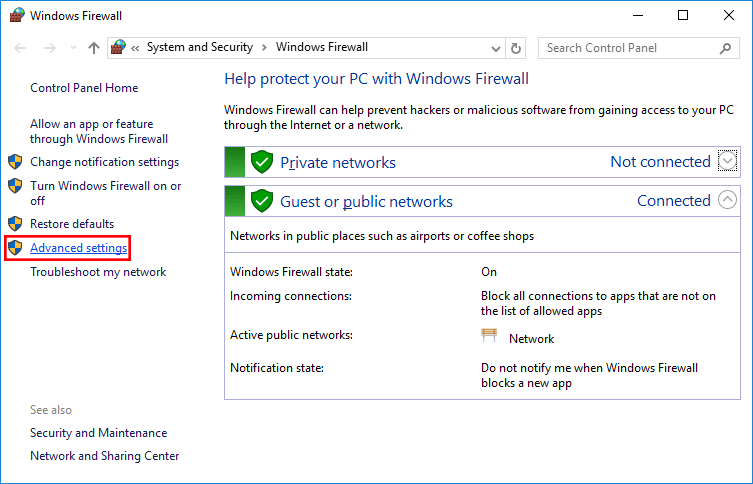Click shield icon beside Restore defaults
This screenshot has height=484, width=753.
click(x=15, y=224)
